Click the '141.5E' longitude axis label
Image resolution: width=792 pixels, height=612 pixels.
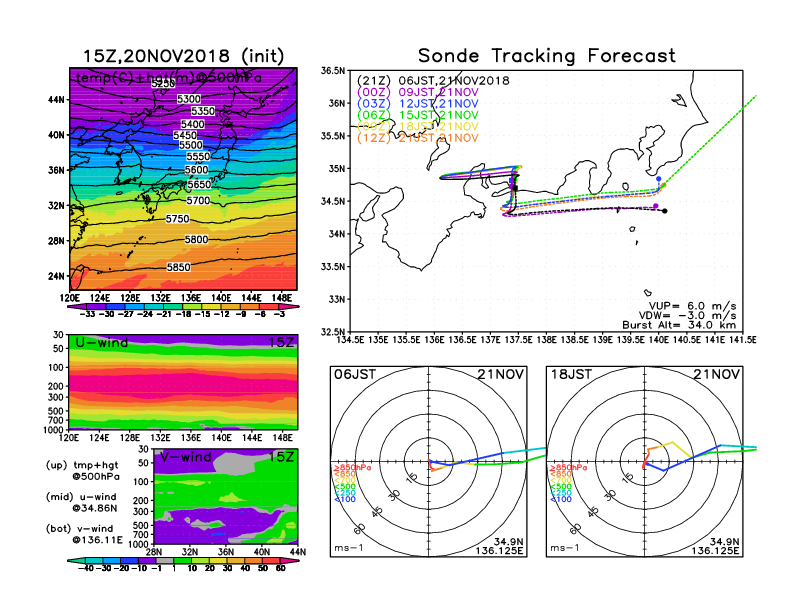click(x=742, y=340)
